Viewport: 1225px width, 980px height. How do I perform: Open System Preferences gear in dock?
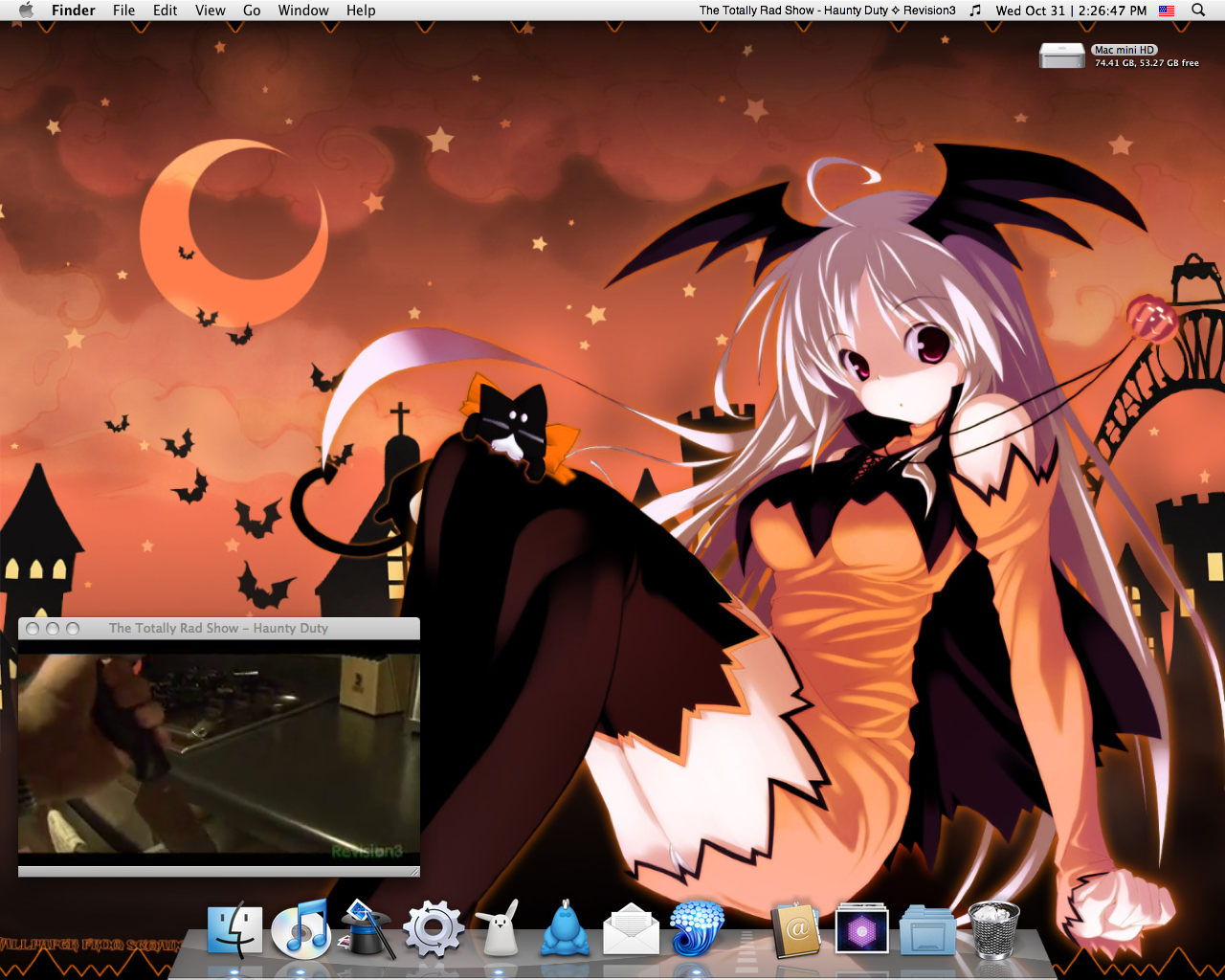434,929
